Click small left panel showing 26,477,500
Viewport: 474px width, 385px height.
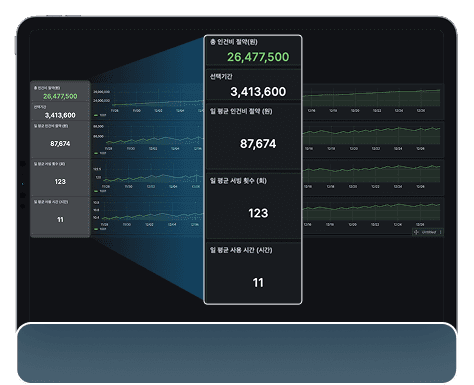tap(60, 92)
